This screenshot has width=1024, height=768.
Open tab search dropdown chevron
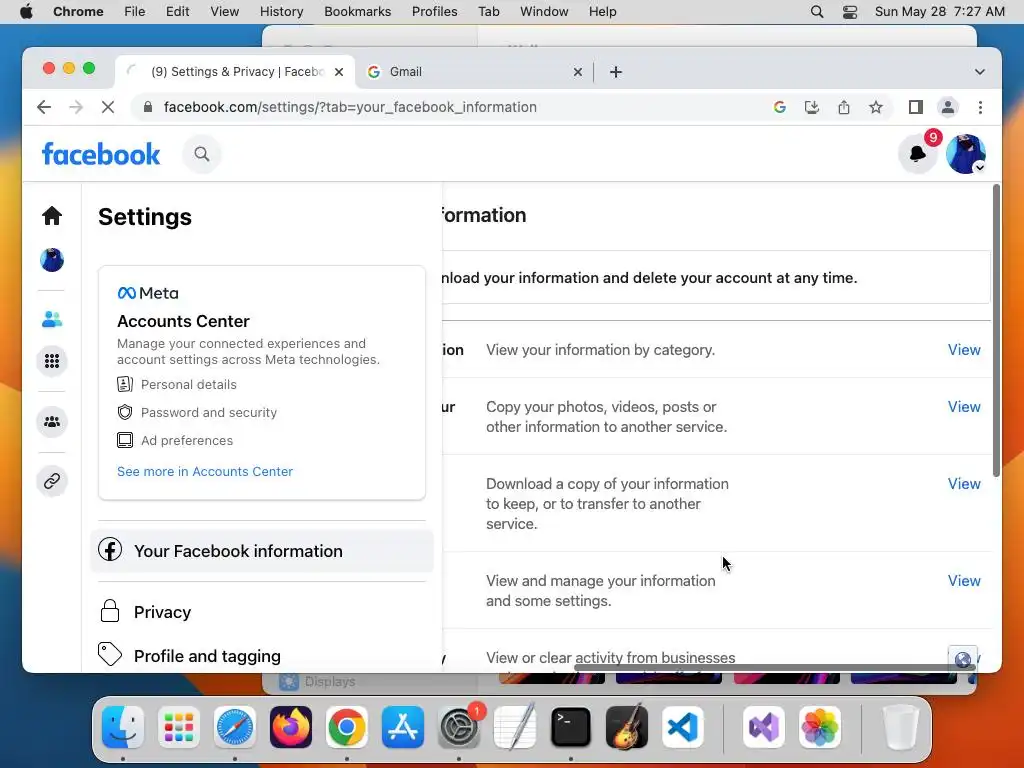tap(980, 72)
